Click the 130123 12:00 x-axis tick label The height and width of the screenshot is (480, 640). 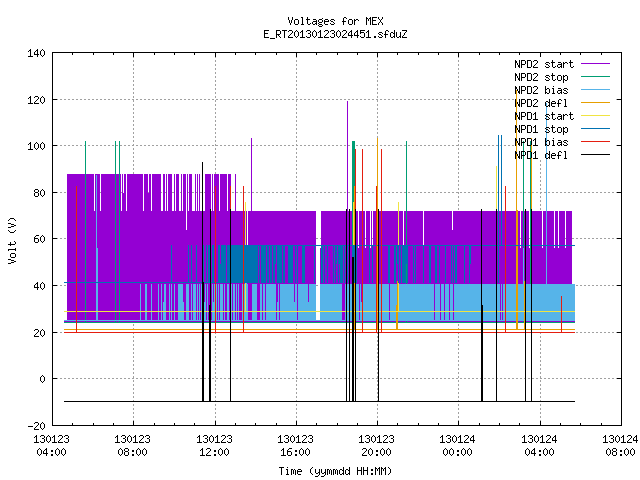214,446
